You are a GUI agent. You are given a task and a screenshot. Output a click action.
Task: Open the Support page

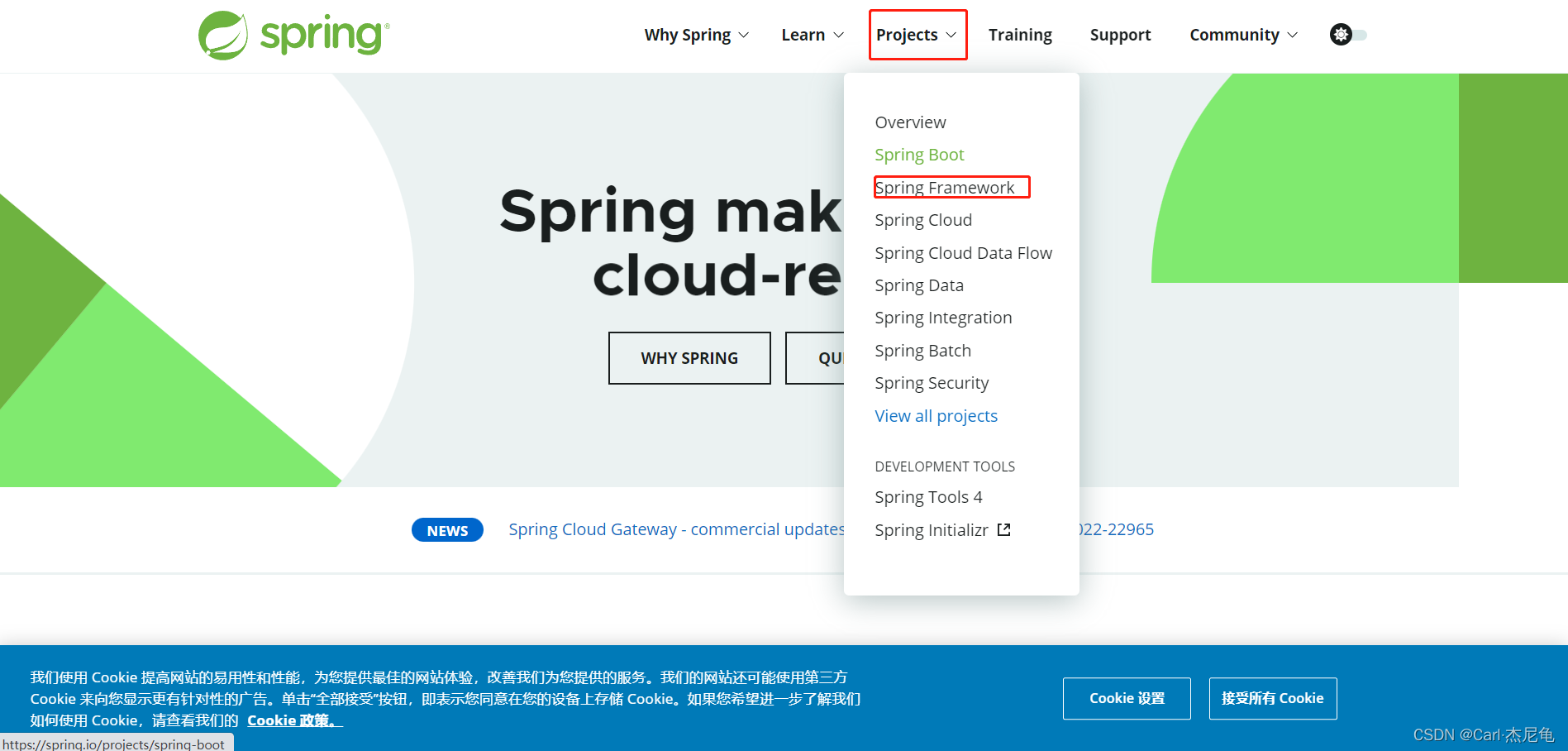[x=1120, y=35]
